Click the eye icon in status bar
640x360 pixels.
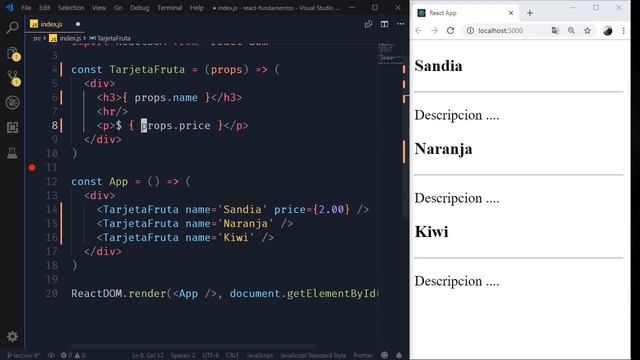click(x=51, y=356)
